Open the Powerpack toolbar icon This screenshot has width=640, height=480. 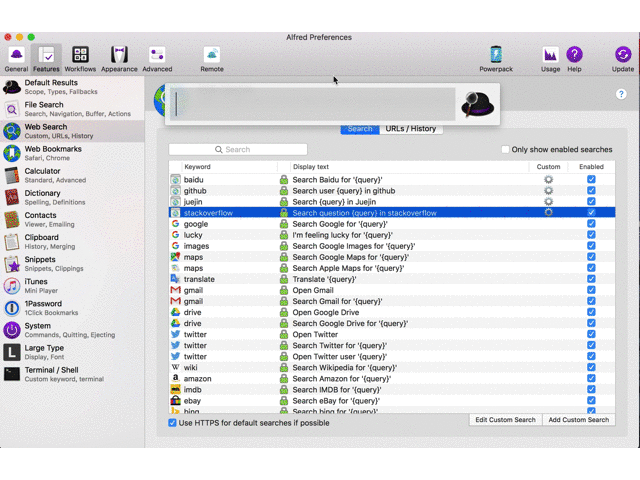click(496, 59)
